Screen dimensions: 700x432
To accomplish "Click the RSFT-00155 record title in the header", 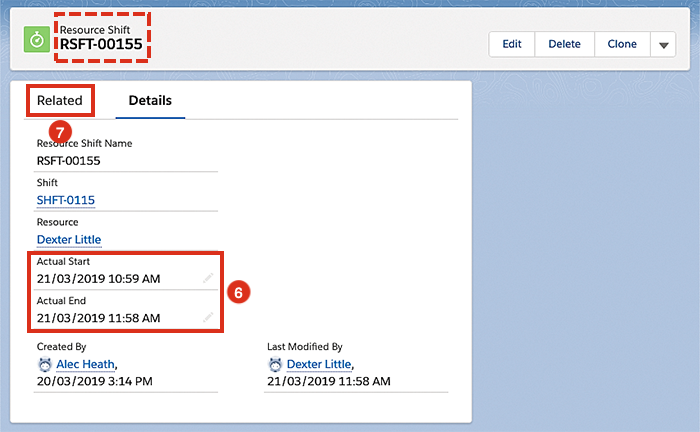I will coord(101,45).
